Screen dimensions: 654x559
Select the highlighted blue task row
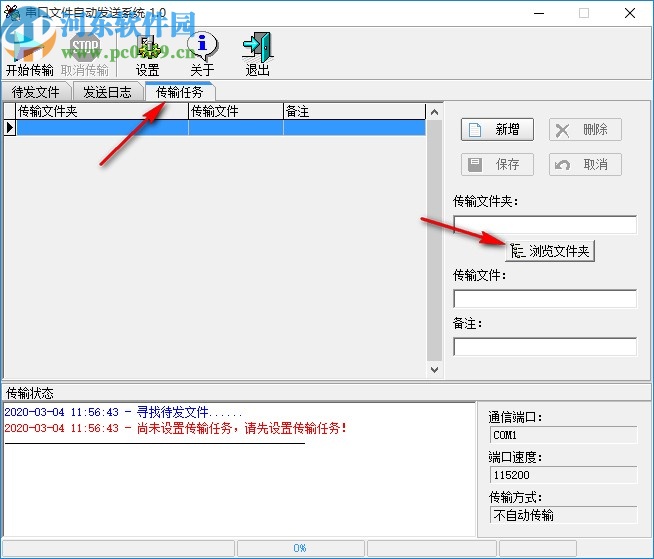tap(221, 127)
